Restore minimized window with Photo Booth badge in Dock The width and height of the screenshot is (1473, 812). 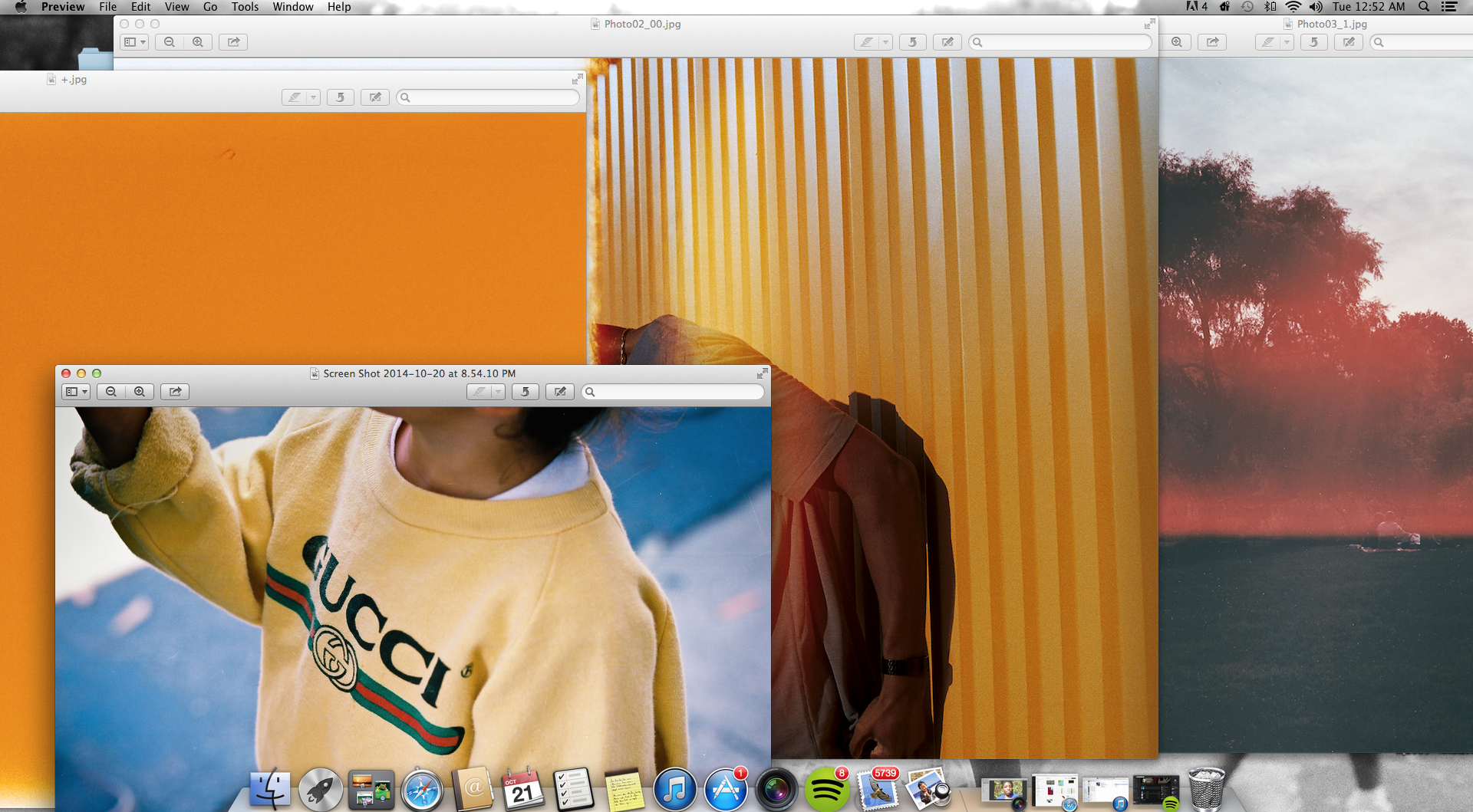[1004, 792]
